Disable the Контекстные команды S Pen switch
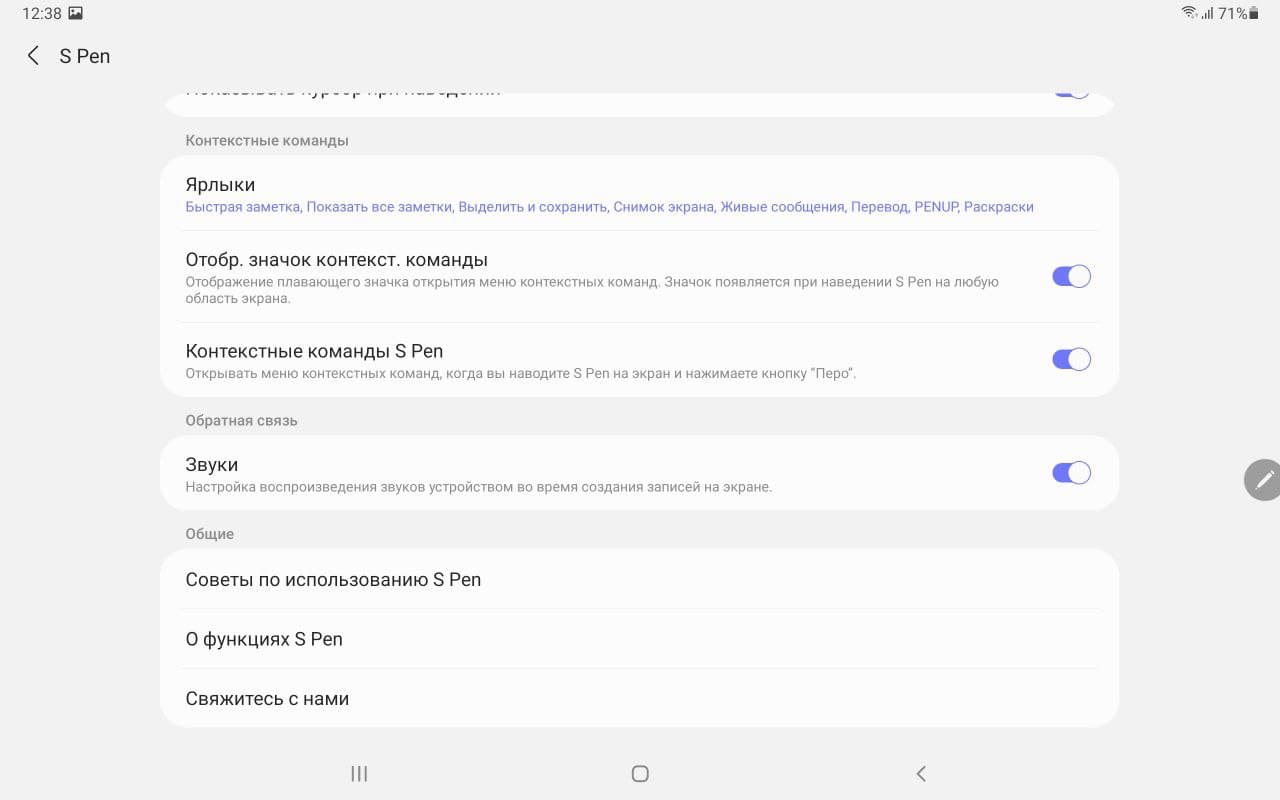Viewport: 1280px width, 800px height. click(x=1070, y=360)
